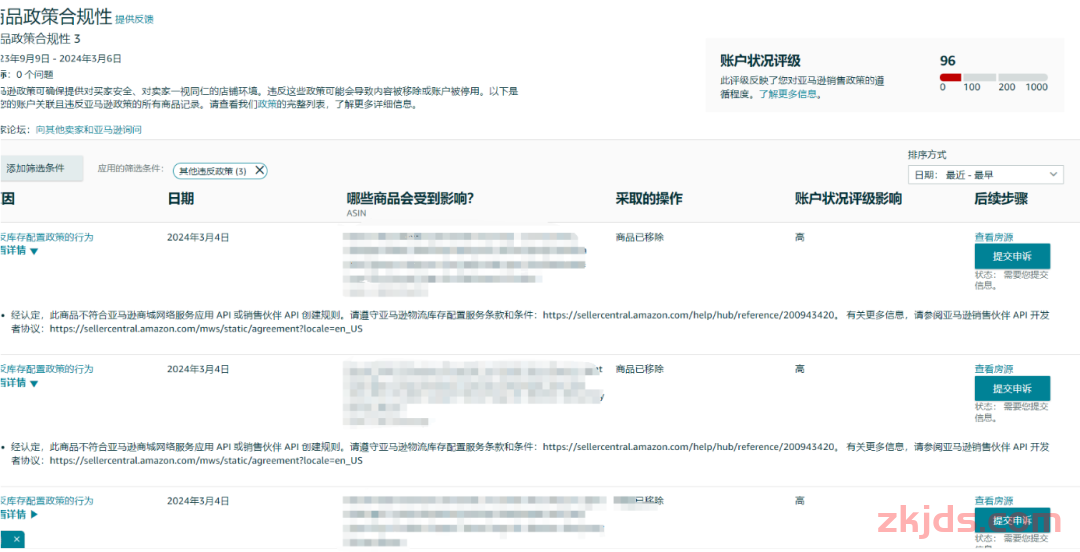Select second row's 商品已移除 action text

tap(640, 369)
